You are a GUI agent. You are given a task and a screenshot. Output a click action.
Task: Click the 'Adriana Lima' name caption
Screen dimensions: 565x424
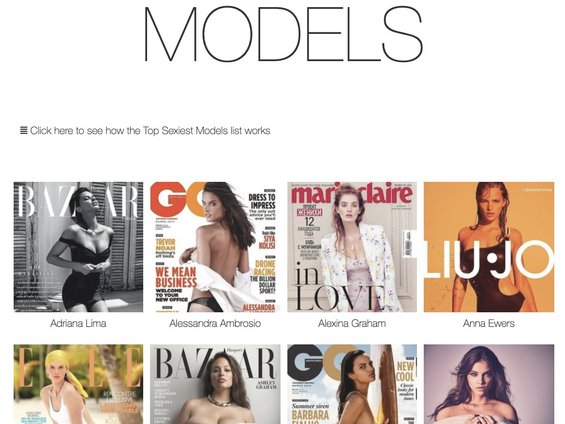[x=78, y=323]
